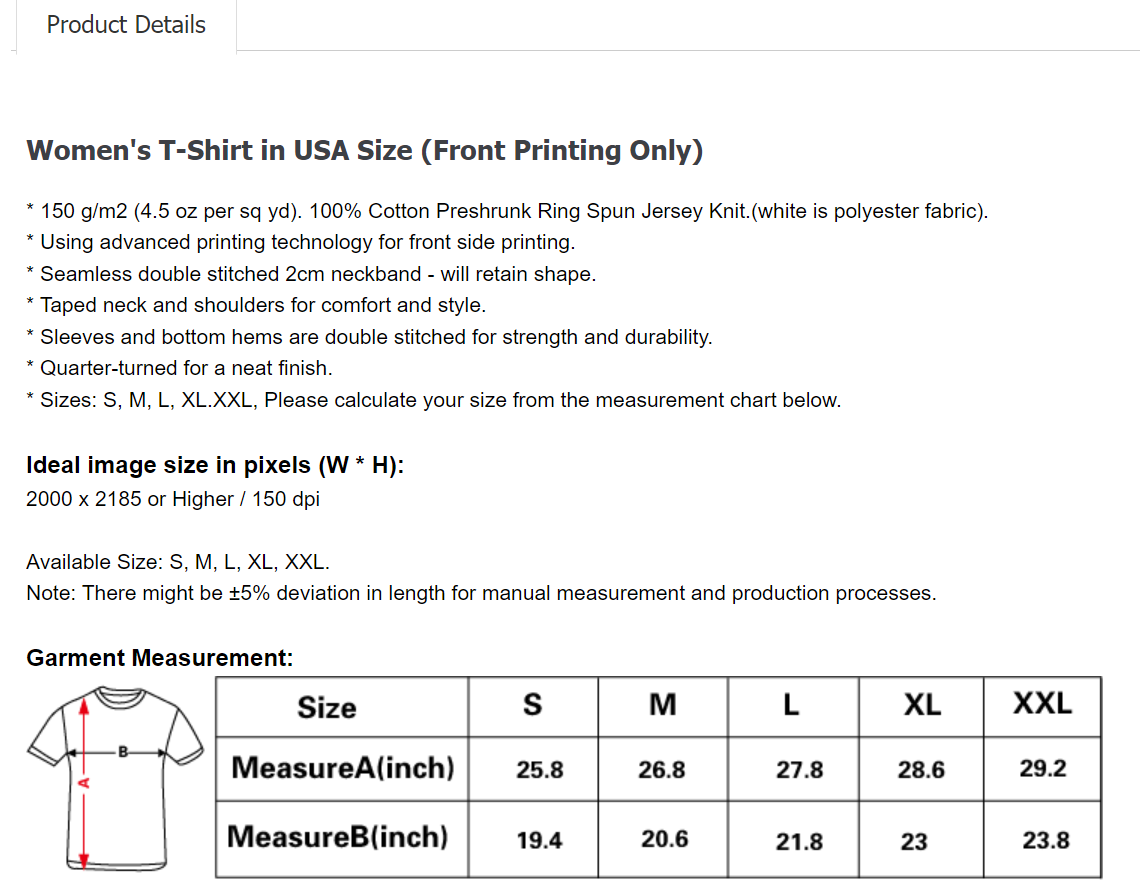The image size is (1140, 888).
Task: Click the XL column header
Action: point(921,705)
